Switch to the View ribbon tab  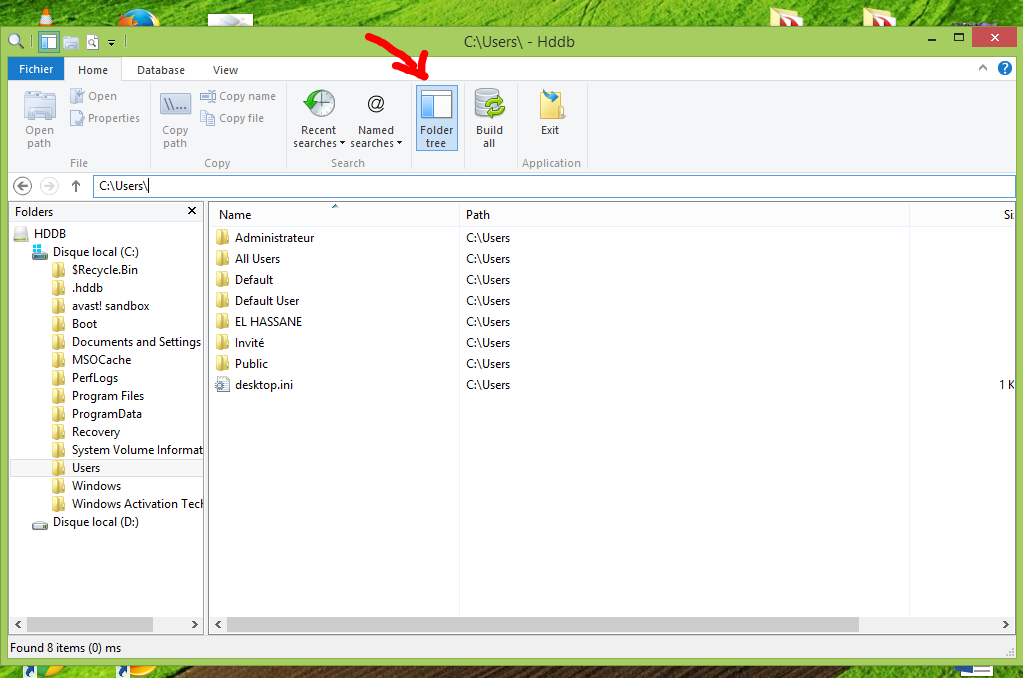pyautogui.click(x=225, y=70)
